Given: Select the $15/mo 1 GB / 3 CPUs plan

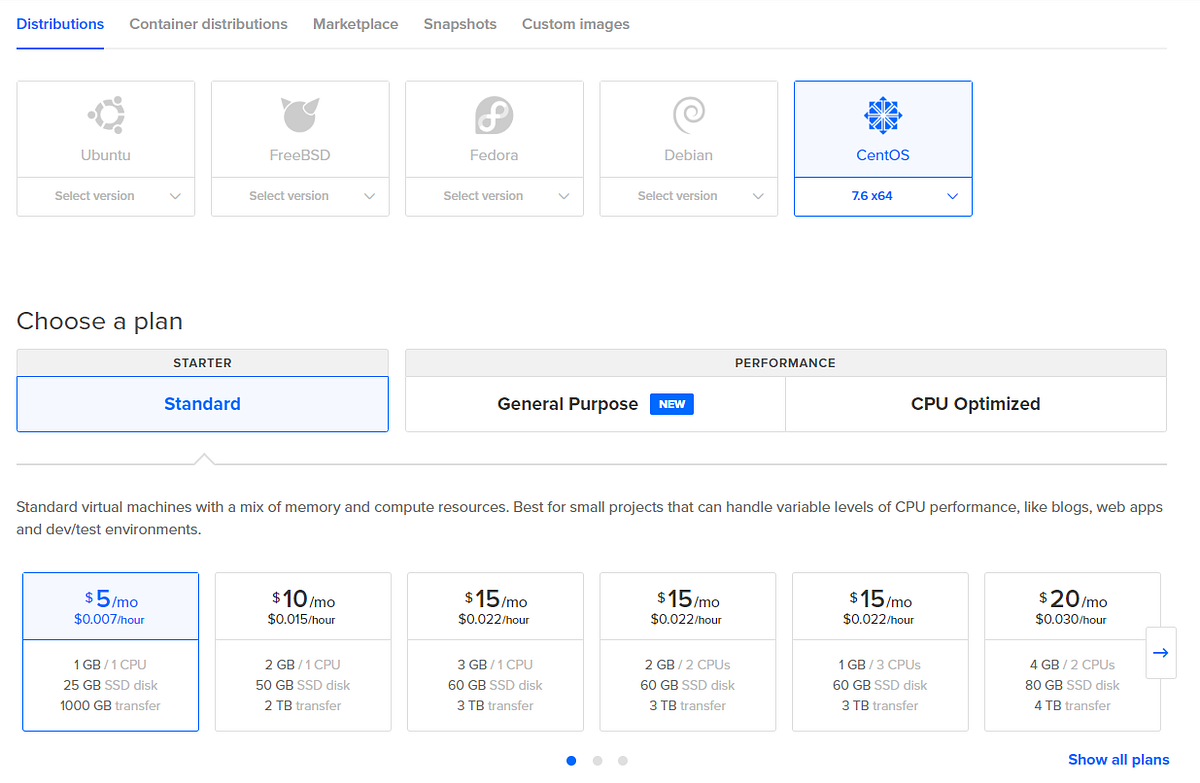Looking at the screenshot, I should (x=880, y=652).
